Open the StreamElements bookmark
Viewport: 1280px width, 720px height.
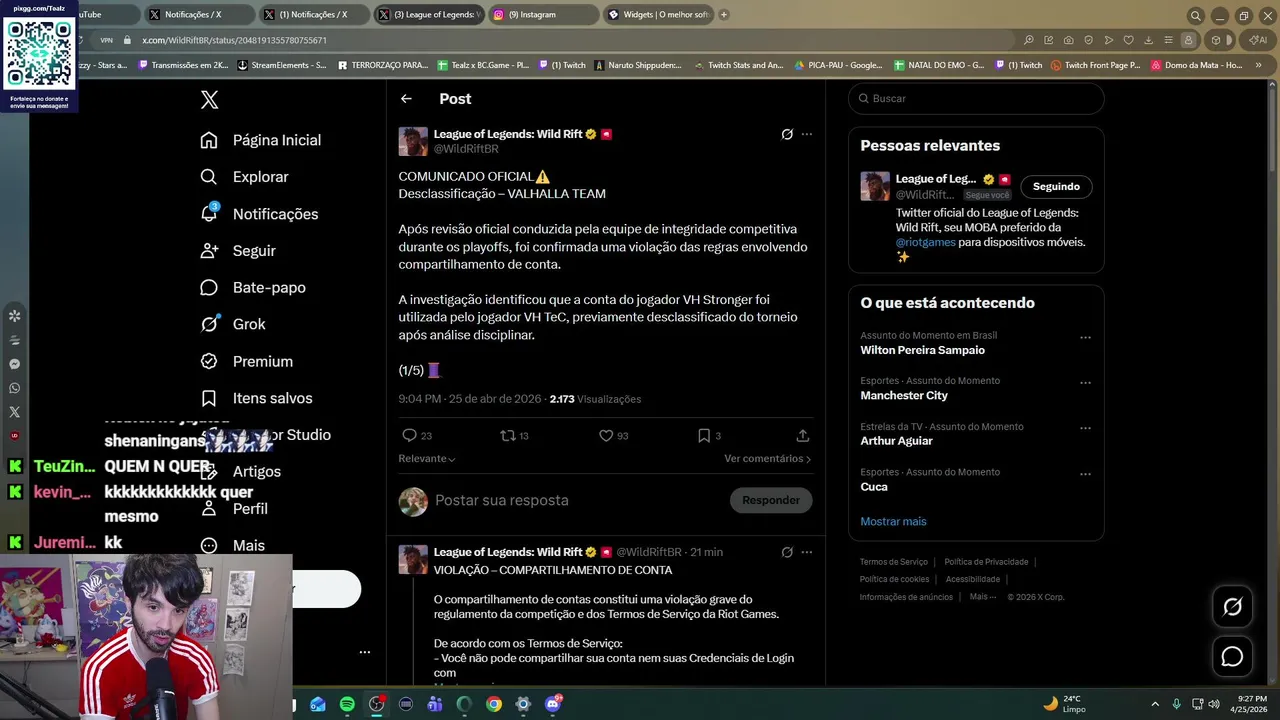tap(282, 65)
